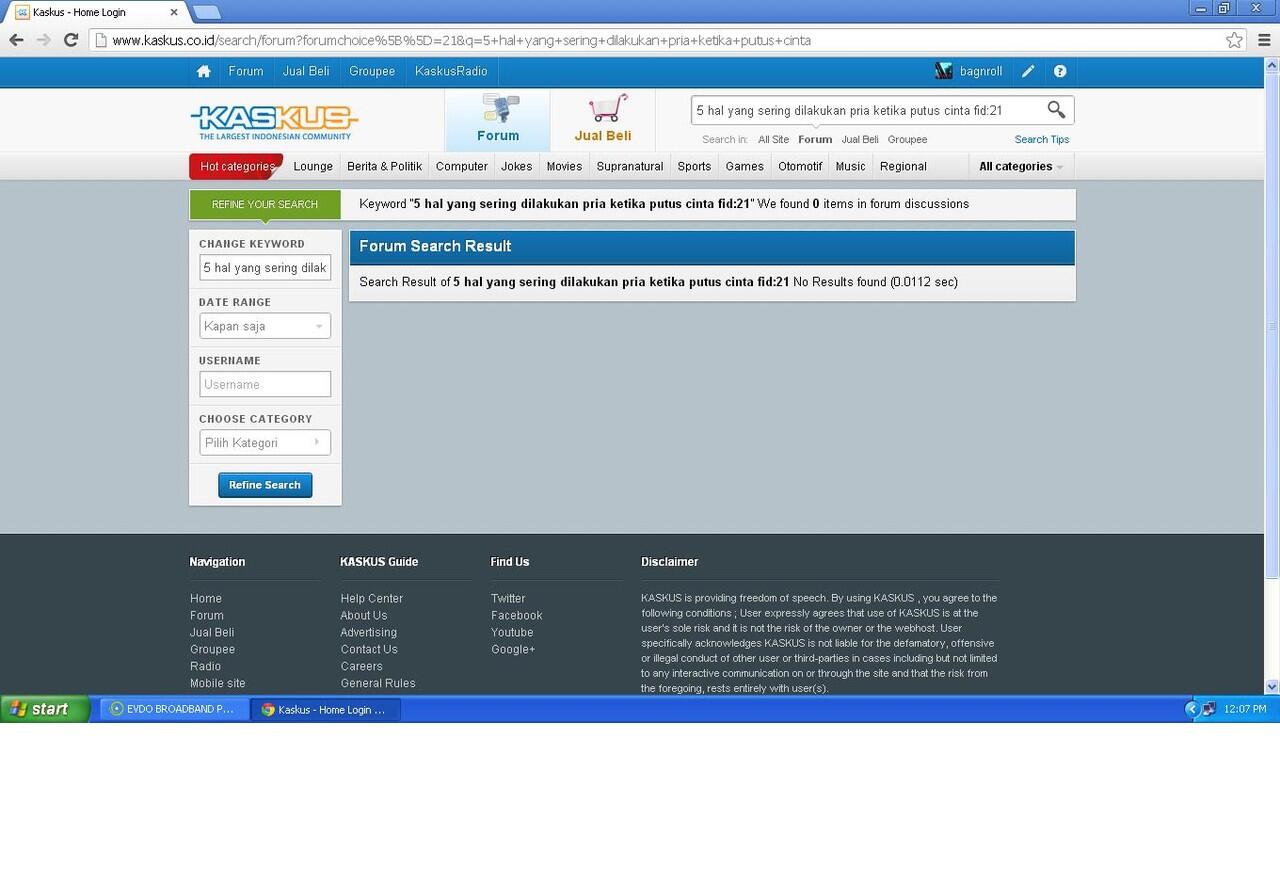Open the Kaskus home icon

tap(204, 71)
